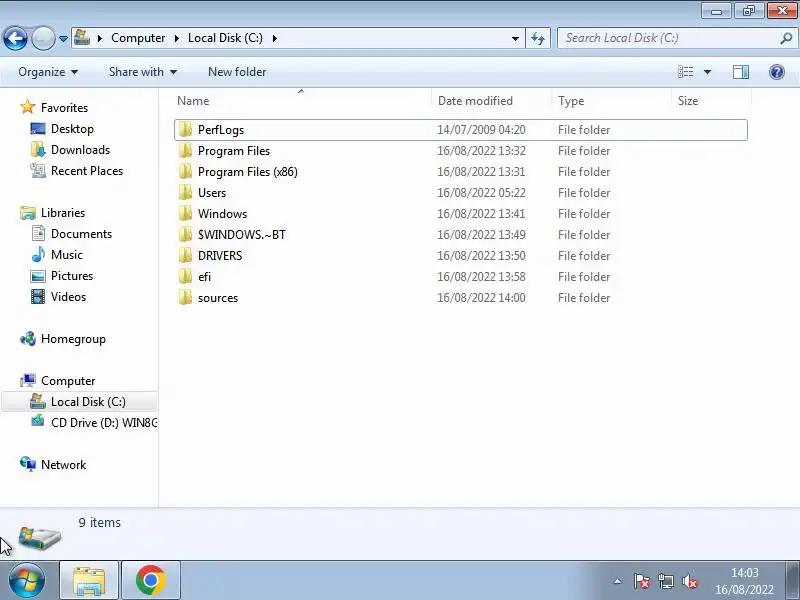Go back using the Back arrow button

point(15,38)
